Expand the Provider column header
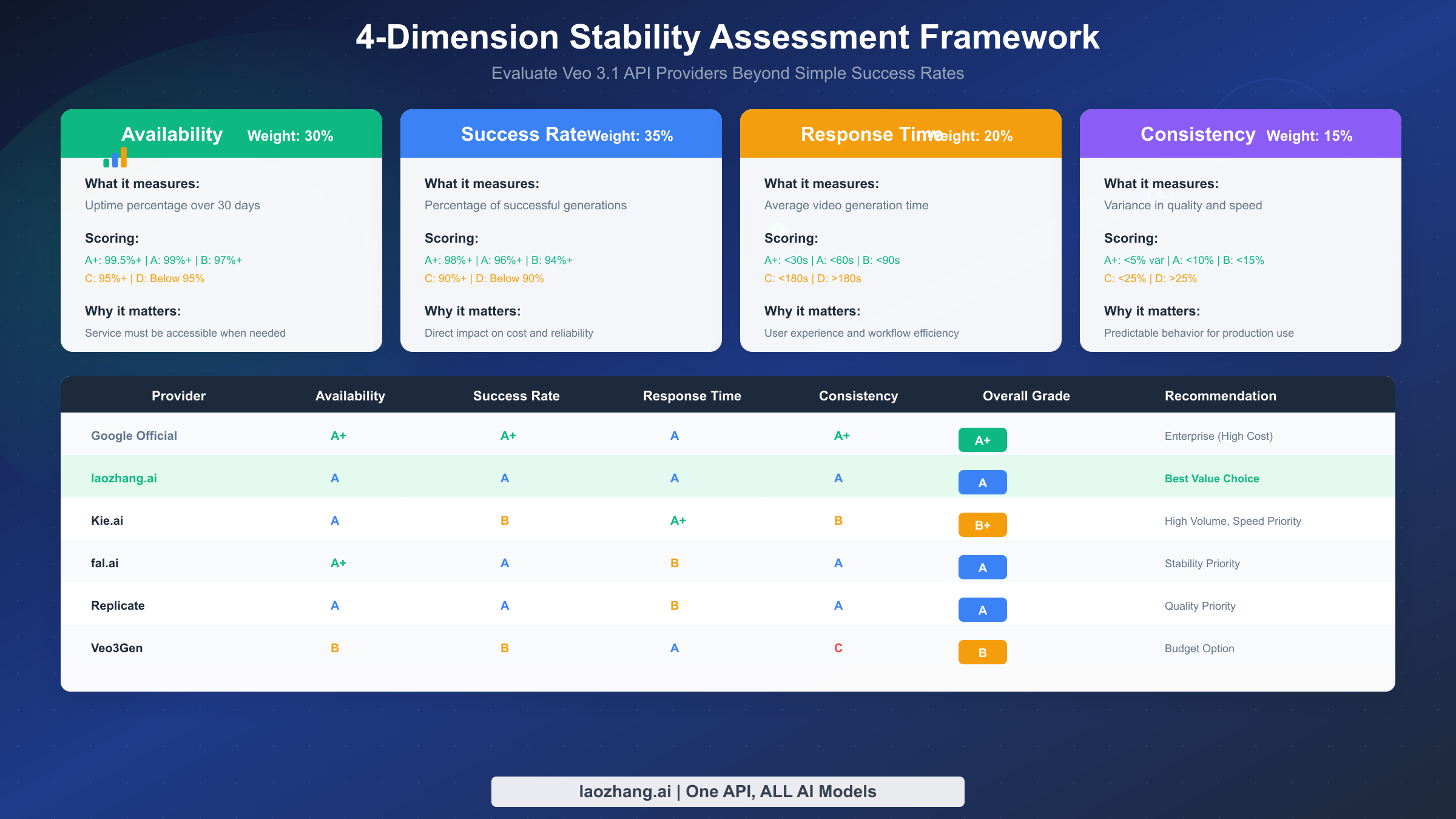 tap(178, 396)
